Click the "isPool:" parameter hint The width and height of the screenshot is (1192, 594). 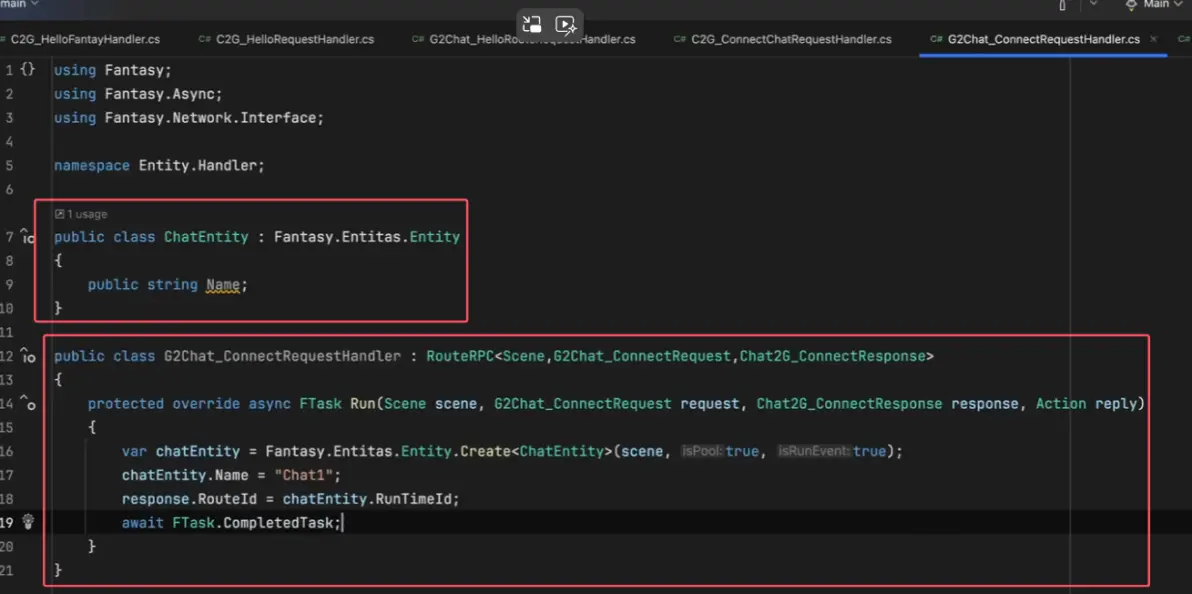[701, 452]
